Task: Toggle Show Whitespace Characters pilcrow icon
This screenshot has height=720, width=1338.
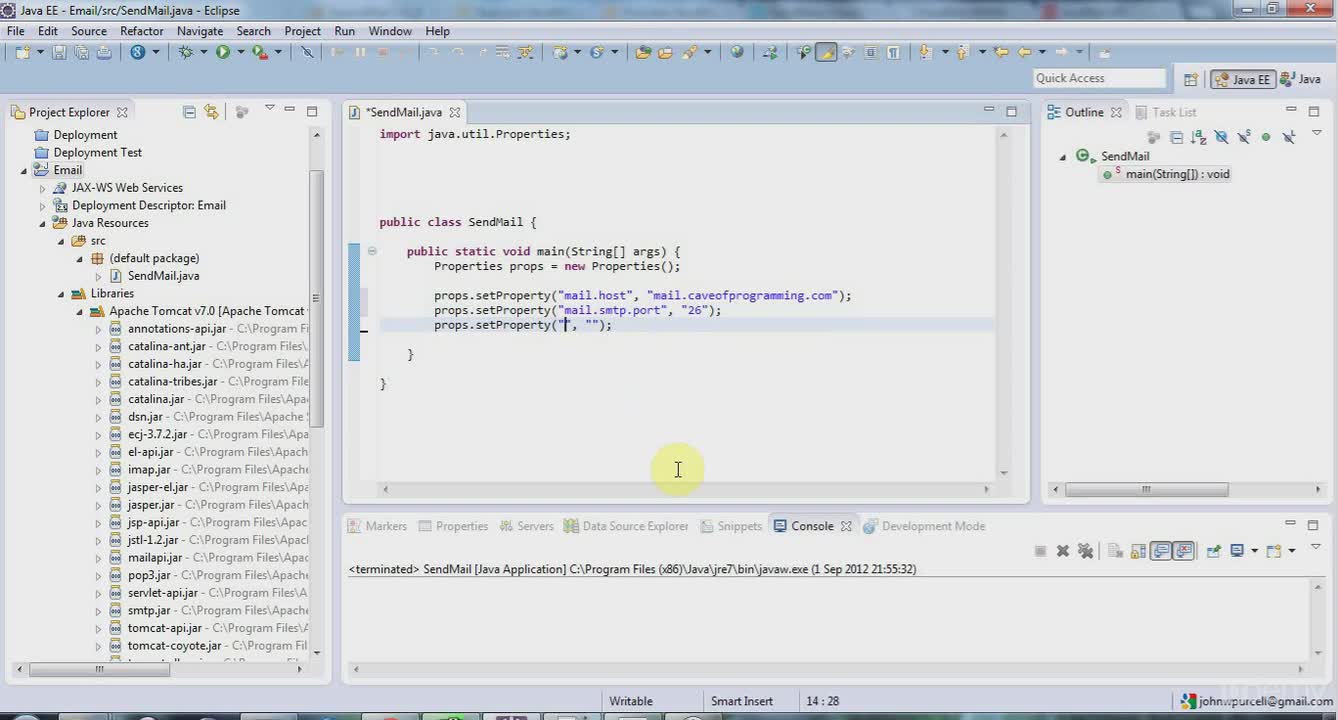Action: point(893,52)
